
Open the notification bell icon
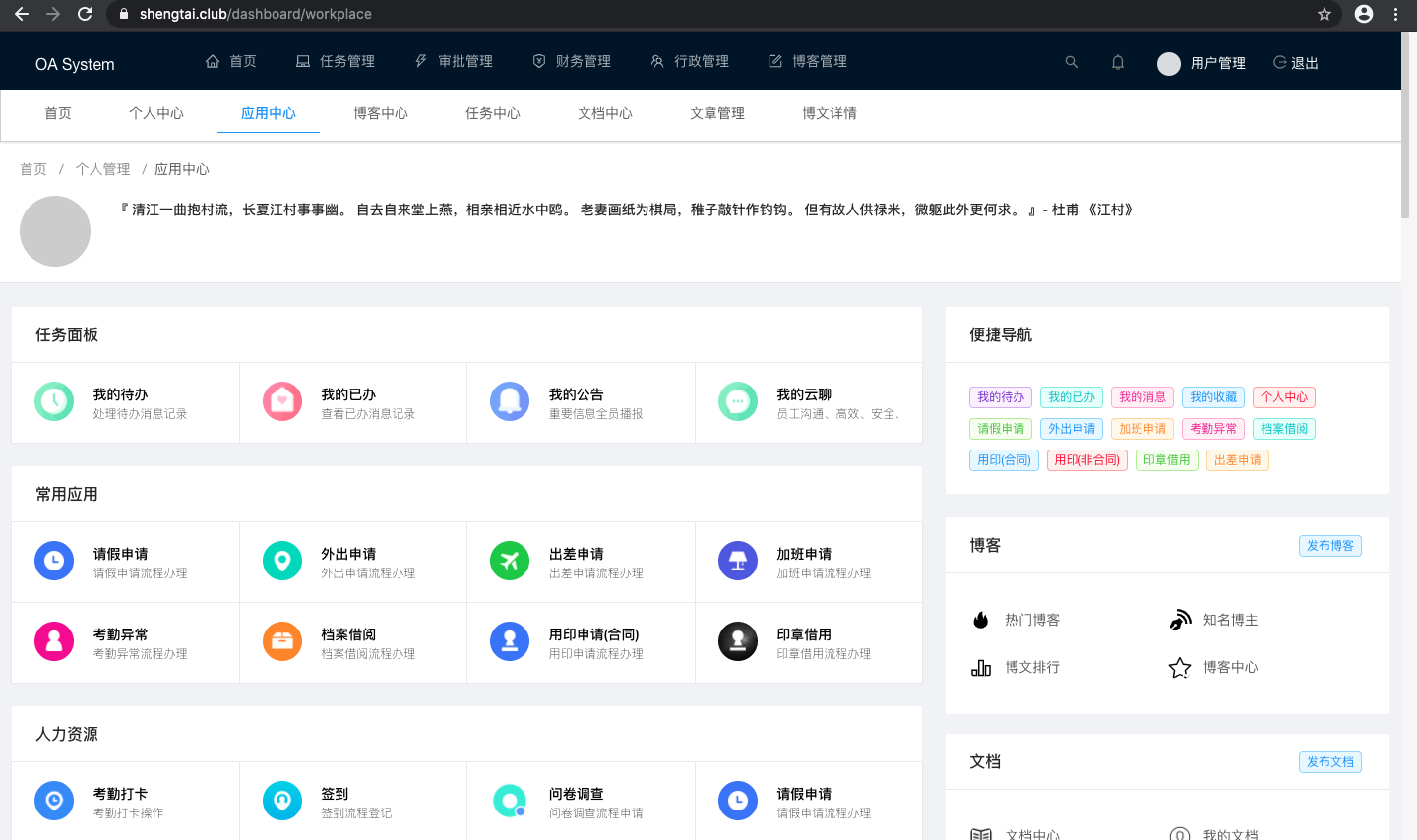tap(1118, 62)
